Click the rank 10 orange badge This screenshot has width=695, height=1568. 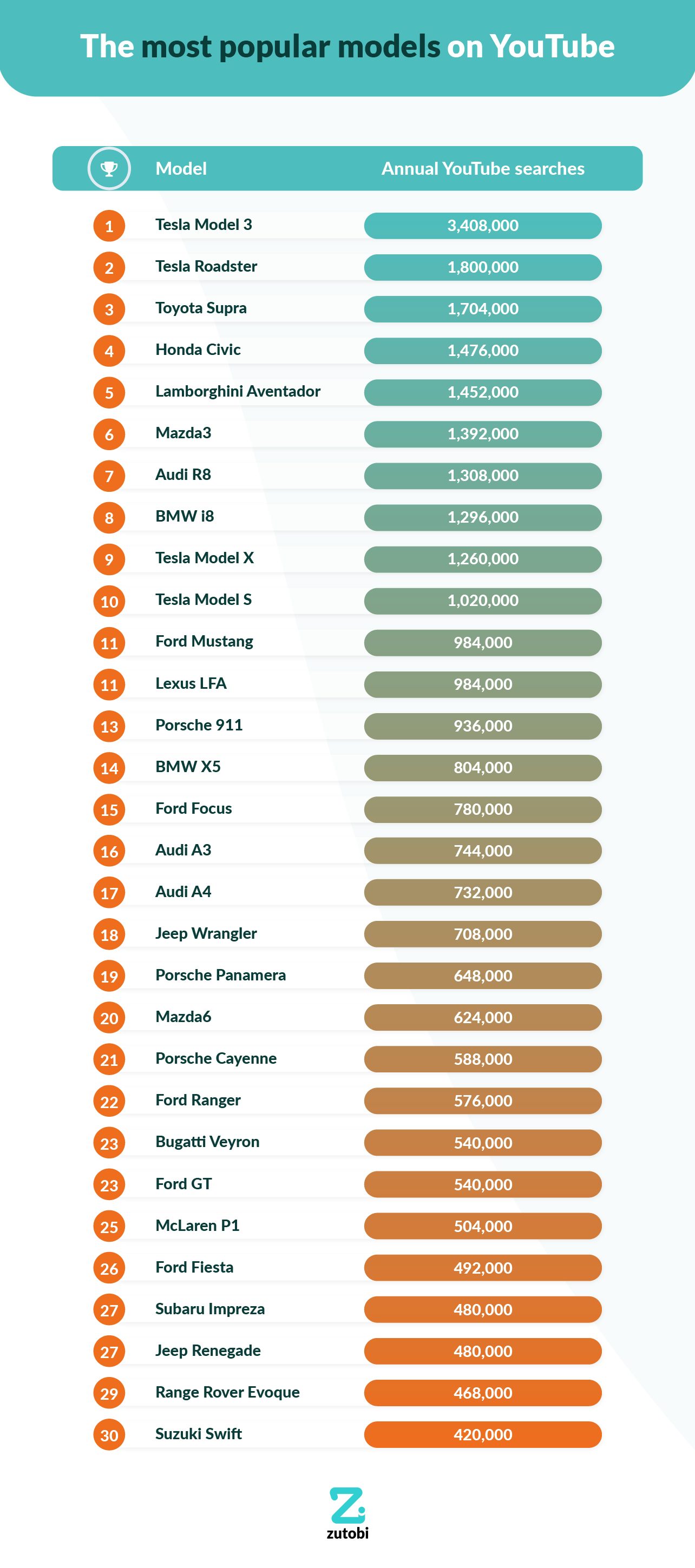(109, 602)
